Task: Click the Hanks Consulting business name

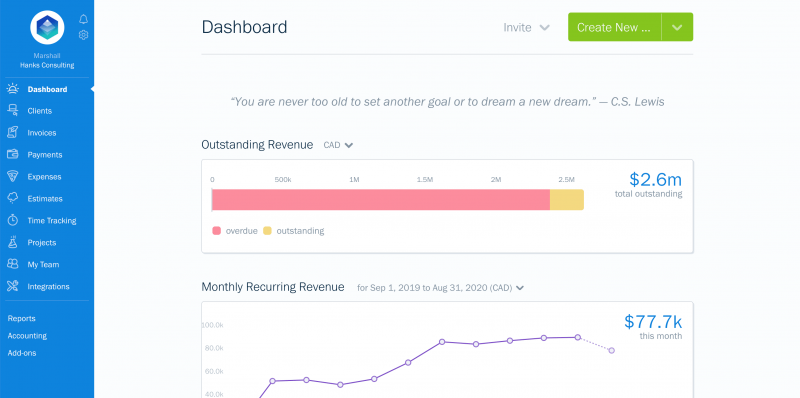Action: coord(47,65)
